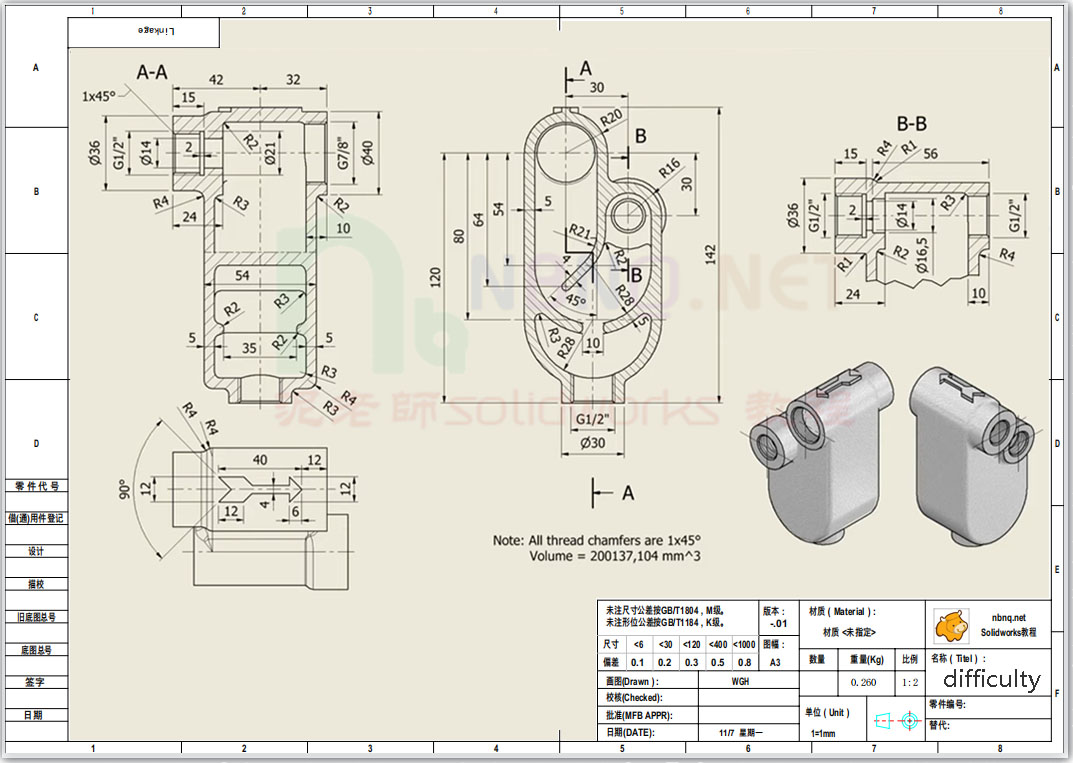This screenshot has width=1073, height=763.
Task: Click the '-.01' version value
Action: (778, 623)
